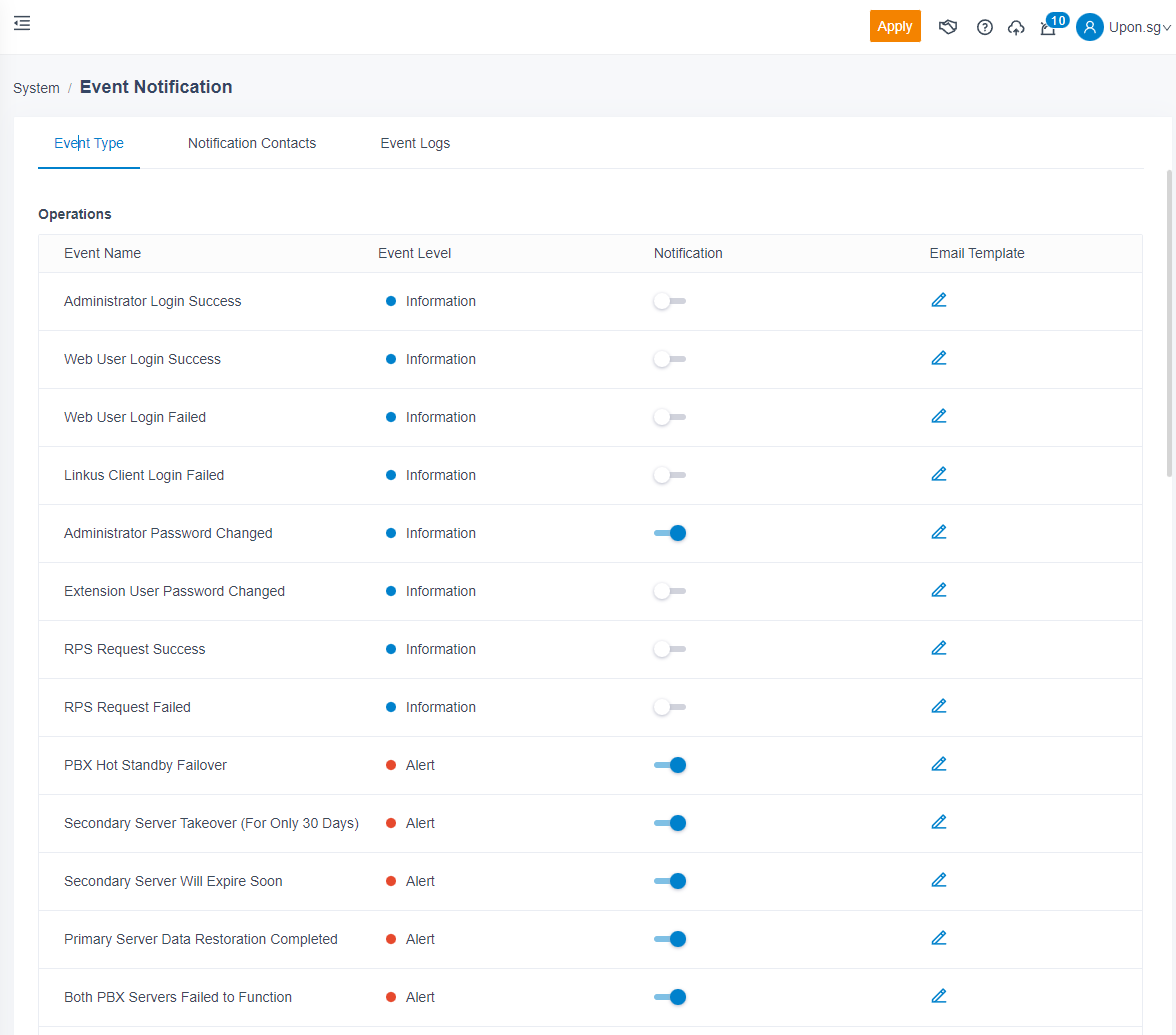Click the orange Apply button
1176x1035 pixels.
tap(894, 26)
